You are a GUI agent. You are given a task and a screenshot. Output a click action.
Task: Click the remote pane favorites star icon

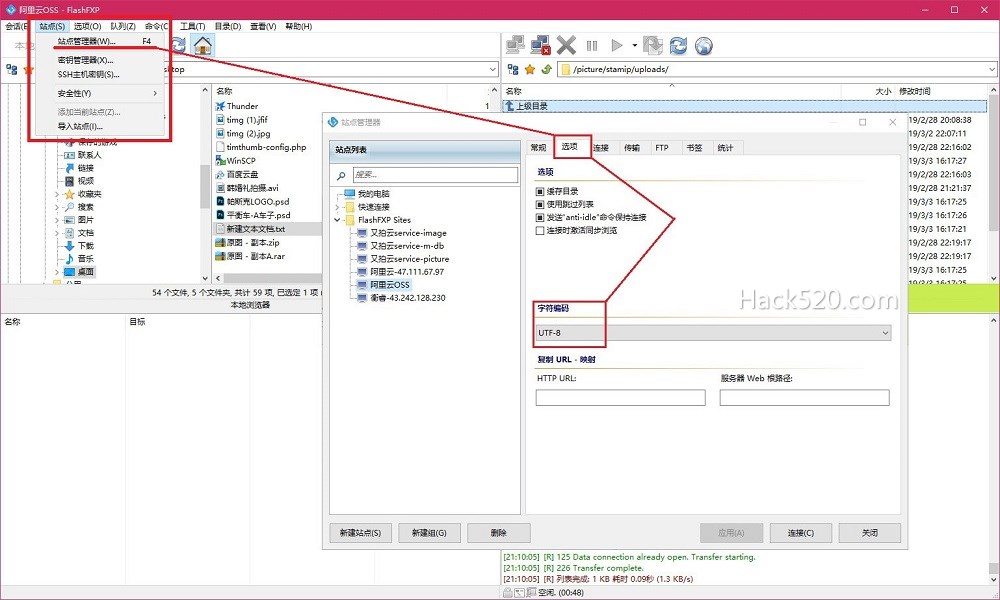point(529,69)
